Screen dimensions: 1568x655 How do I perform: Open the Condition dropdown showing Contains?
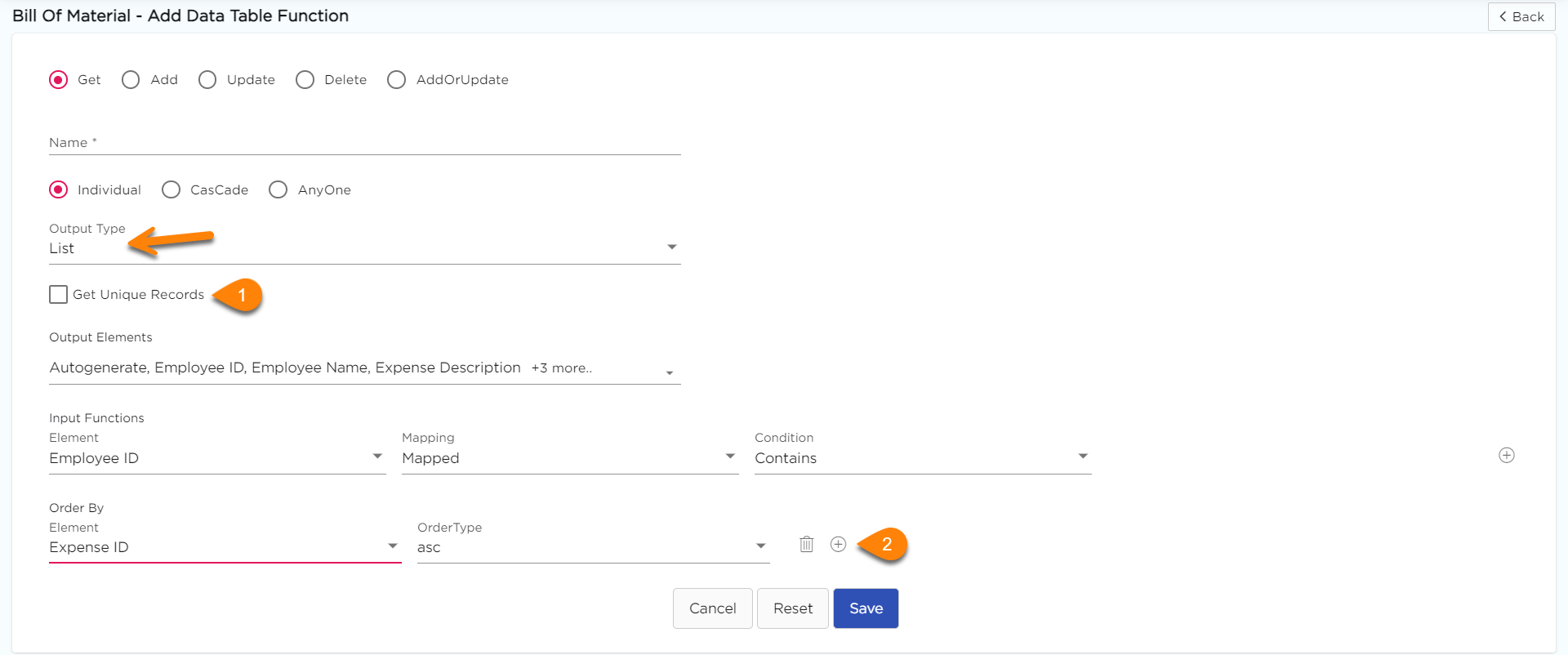[x=922, y=458]
